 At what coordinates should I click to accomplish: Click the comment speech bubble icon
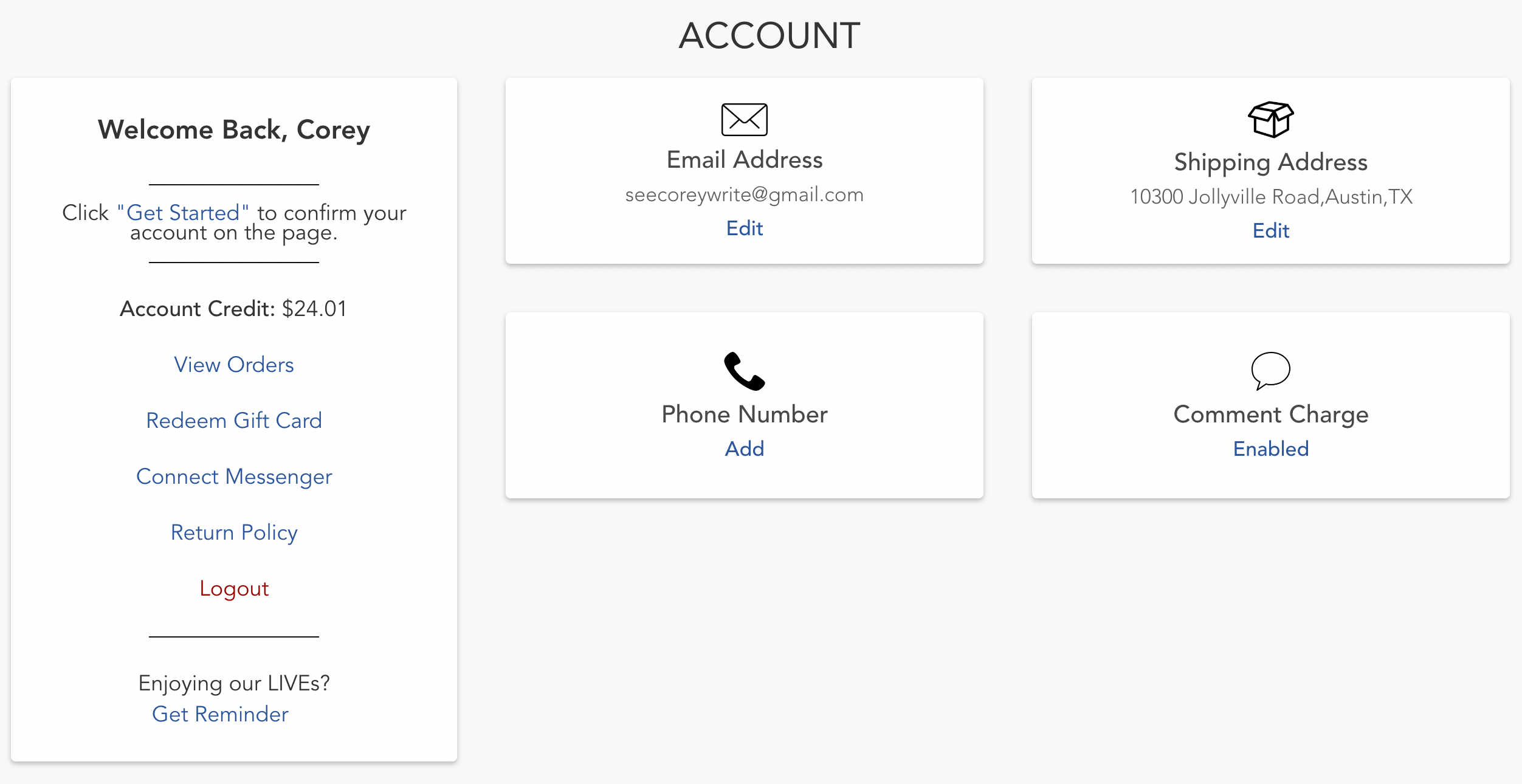point(1270,370)
